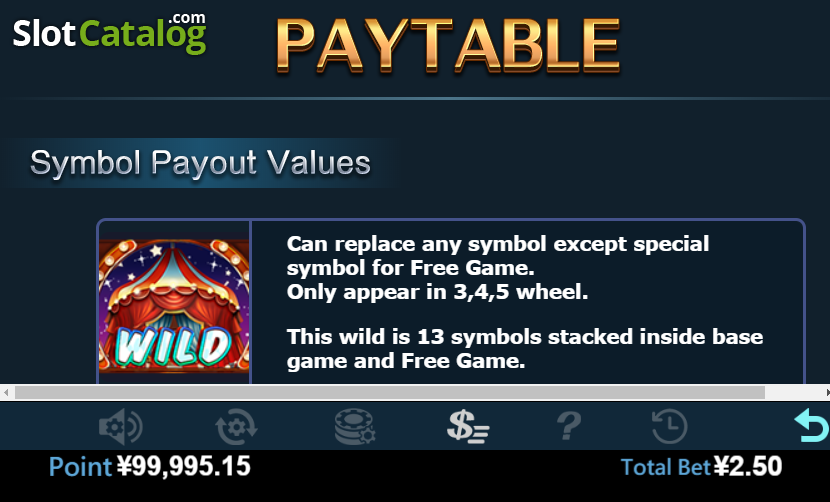The height and width of the screenshot is (502, 830).
Task: Click the Point label in status bar
Action: pyautogui.click(x=80, y=467)
